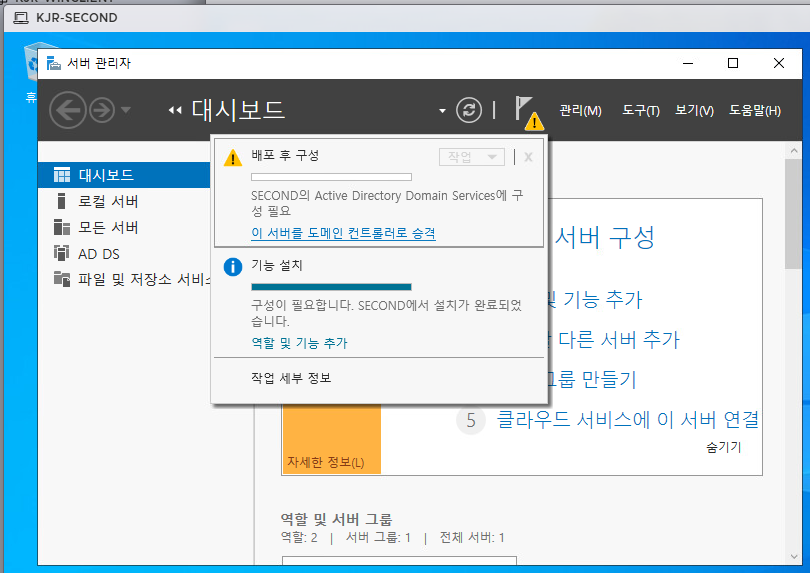
Task: Select AD DS in the sidebar
Action: tap(124, 254)
